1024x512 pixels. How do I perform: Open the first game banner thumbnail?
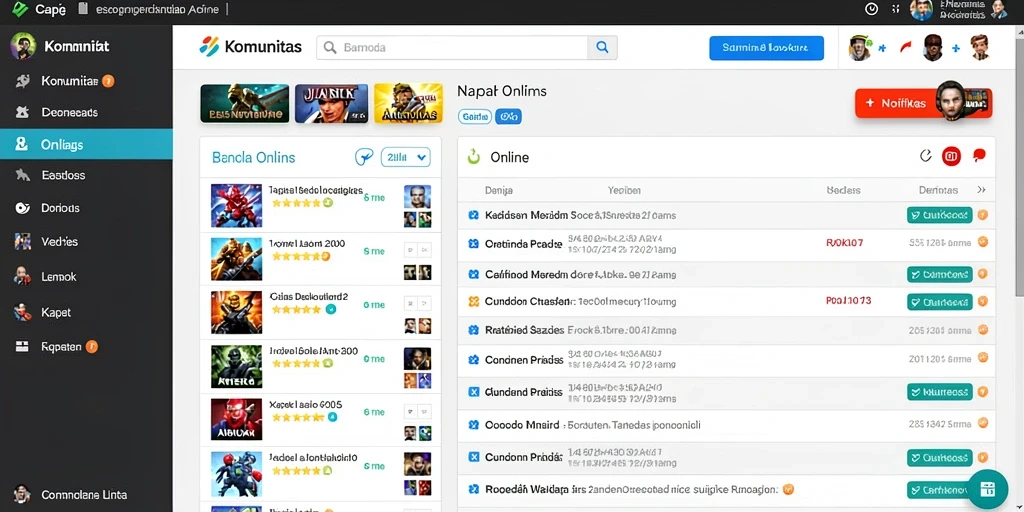(245, 103)
